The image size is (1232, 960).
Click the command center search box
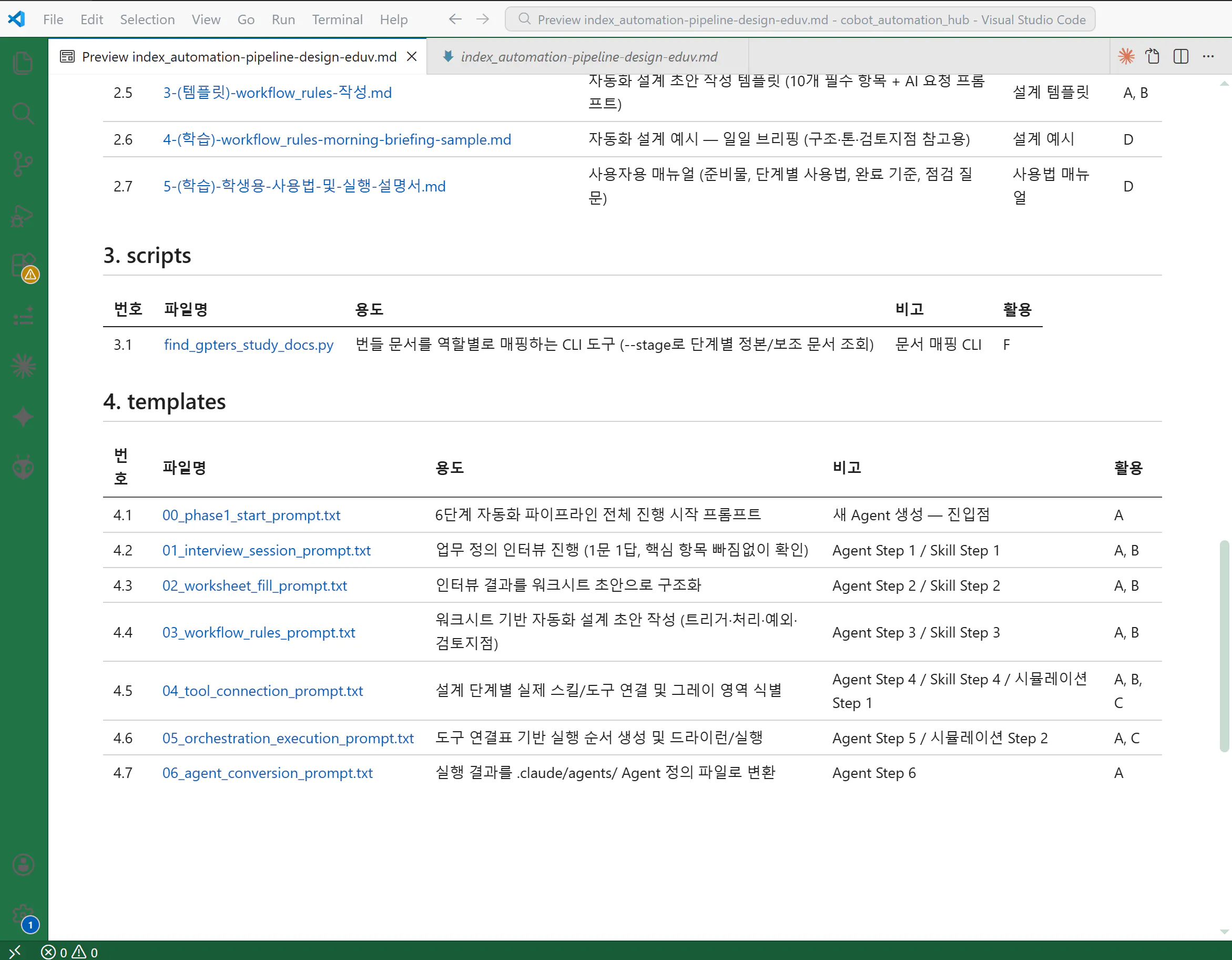tap(800, 19)
